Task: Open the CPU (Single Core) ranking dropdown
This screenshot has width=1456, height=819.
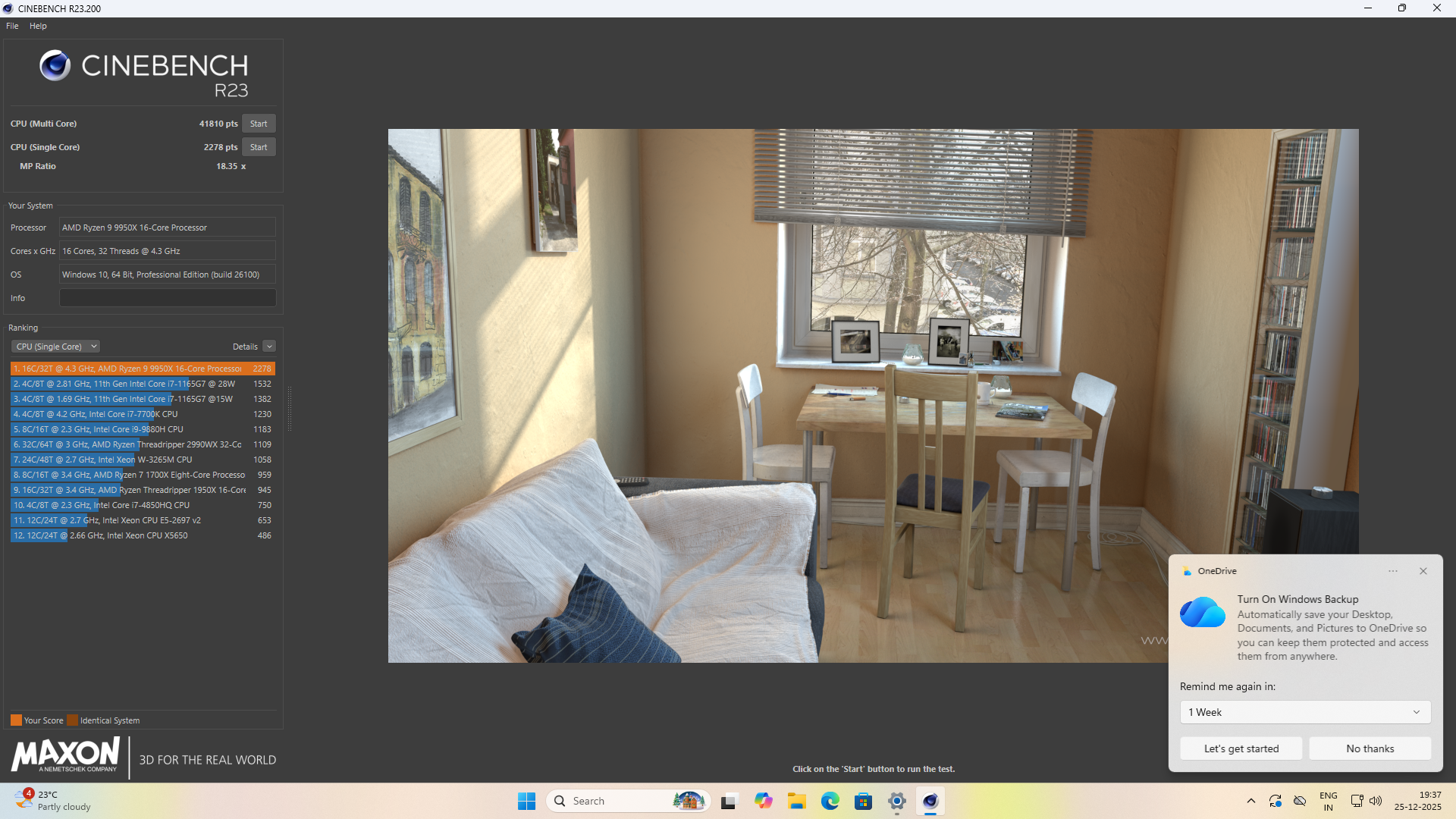Action: pyautogui.click(x=55, y=347)
